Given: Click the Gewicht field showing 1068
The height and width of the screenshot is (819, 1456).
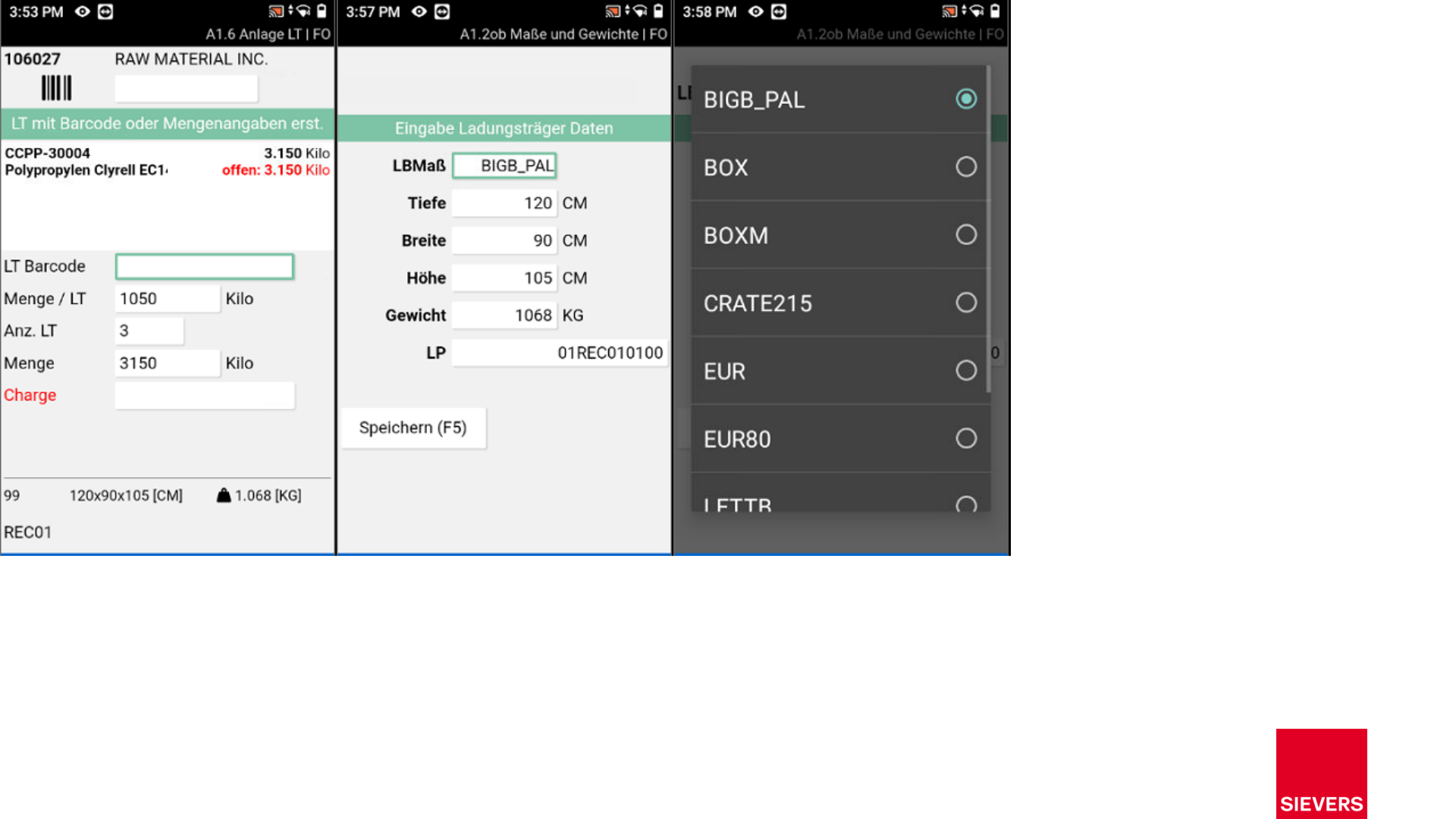Looking at the screenshot, I should tap(504, 315).
